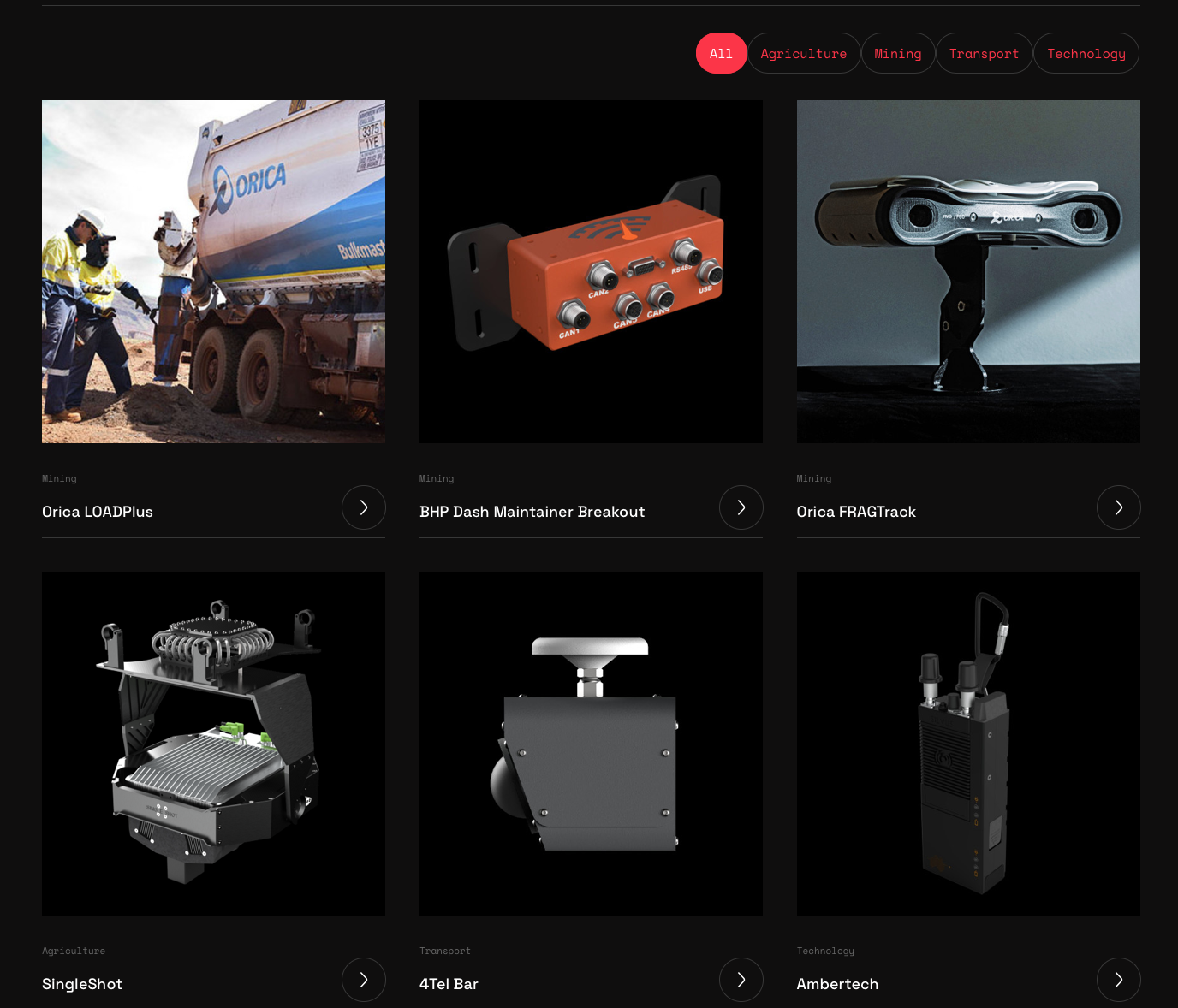The image size is (1178, 1008).
Task: Click the arrow icon next to Orica FRAGTrack
Action: coord(1118,507)
